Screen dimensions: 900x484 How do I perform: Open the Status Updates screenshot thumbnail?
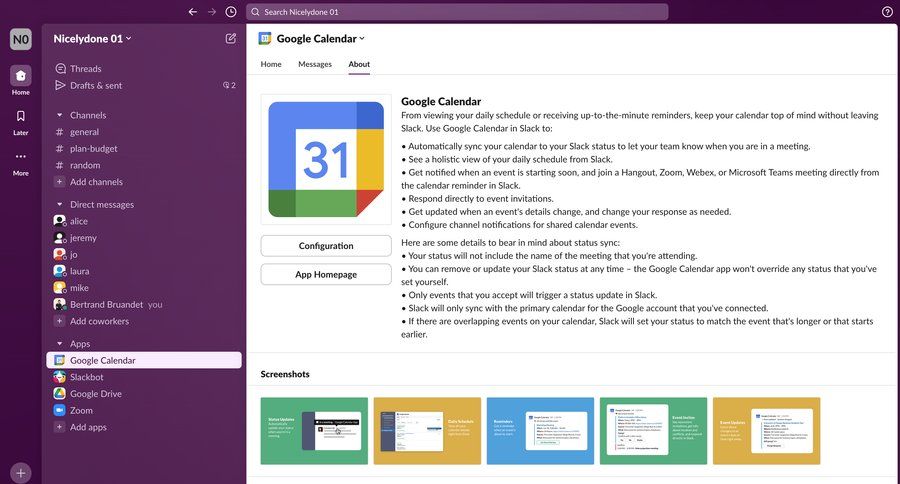[314, 431]
